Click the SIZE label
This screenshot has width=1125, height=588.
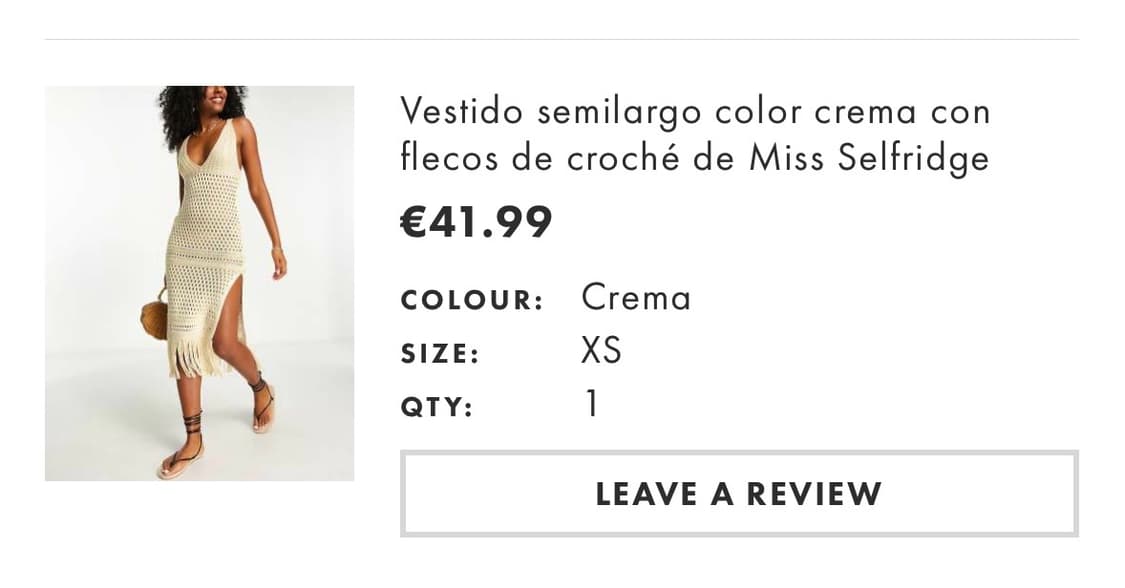coord(440,353)
